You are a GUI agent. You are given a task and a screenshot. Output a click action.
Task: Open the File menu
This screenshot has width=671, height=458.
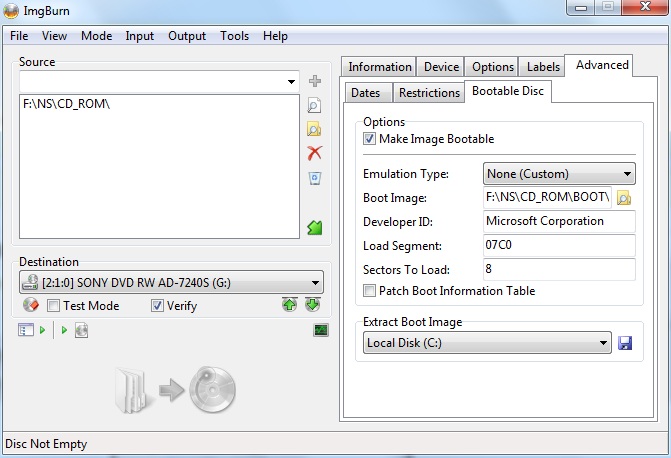tap(19, 36)
